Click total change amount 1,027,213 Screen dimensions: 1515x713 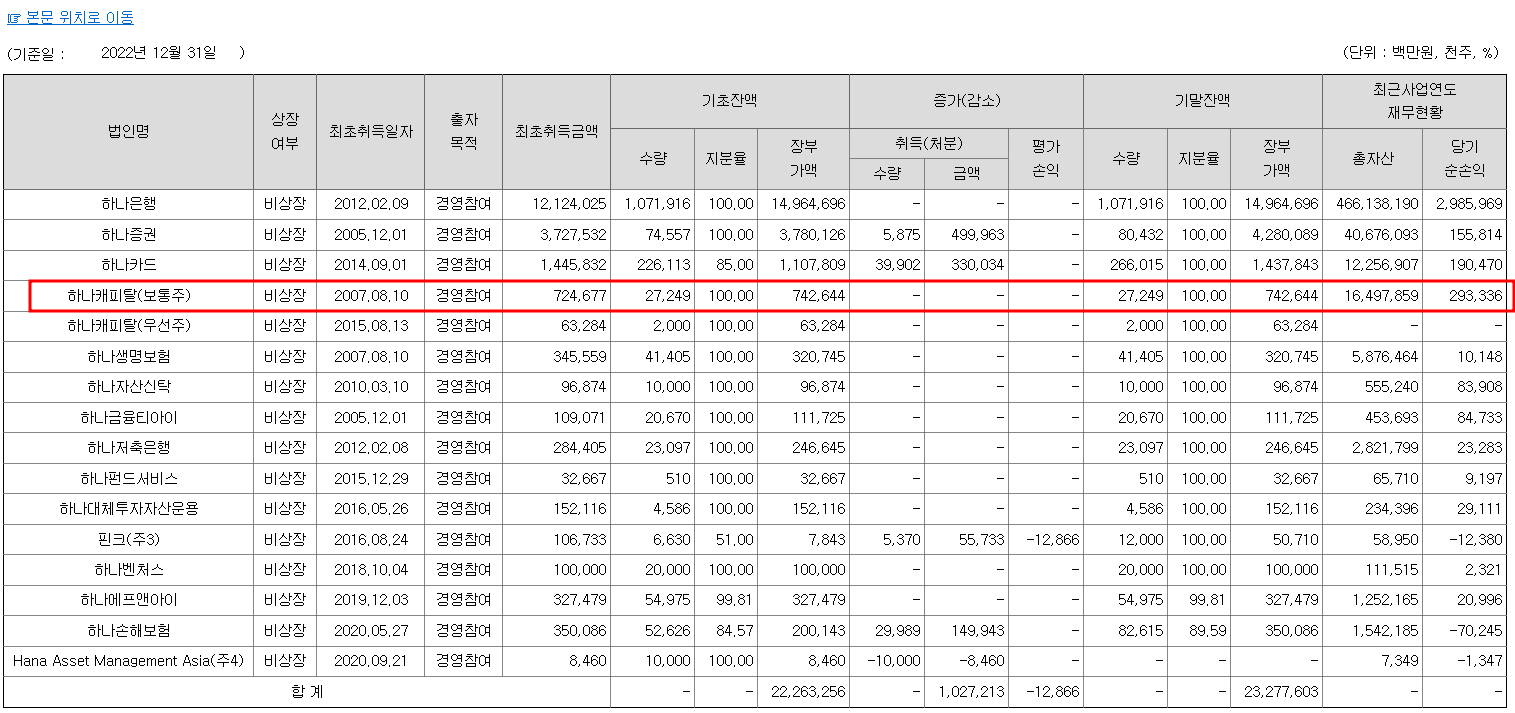973,692
